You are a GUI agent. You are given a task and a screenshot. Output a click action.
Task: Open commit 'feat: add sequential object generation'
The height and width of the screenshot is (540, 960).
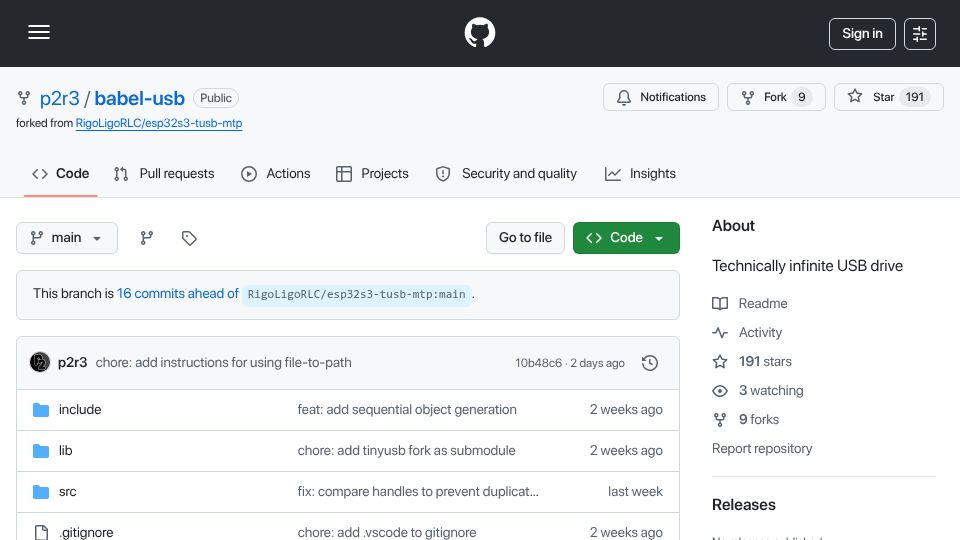pyautogui.click(x=407, y=410)
